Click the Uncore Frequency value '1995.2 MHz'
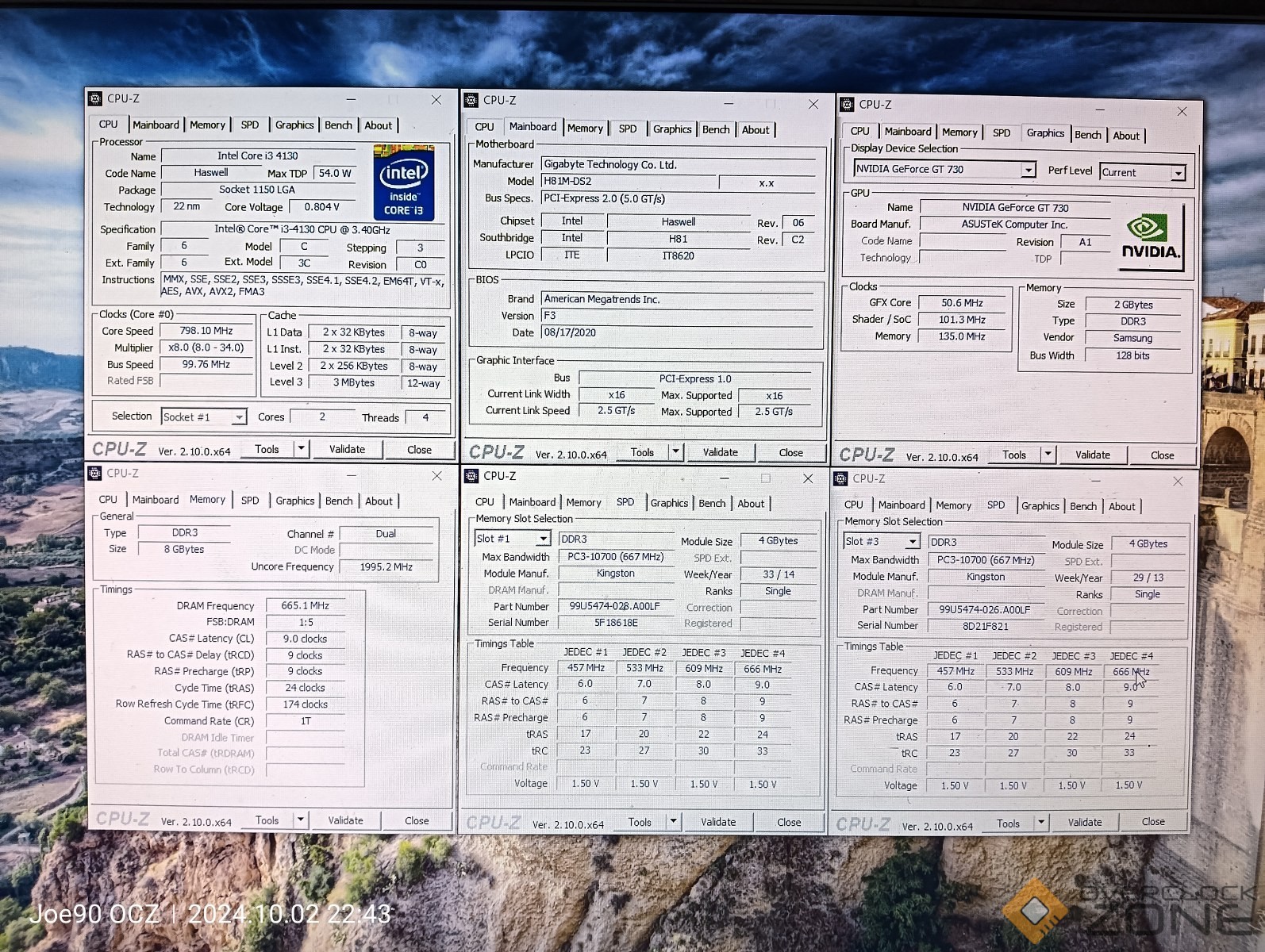The width and height of the screenshot is (1265, 952). click(x=386, y=566)
